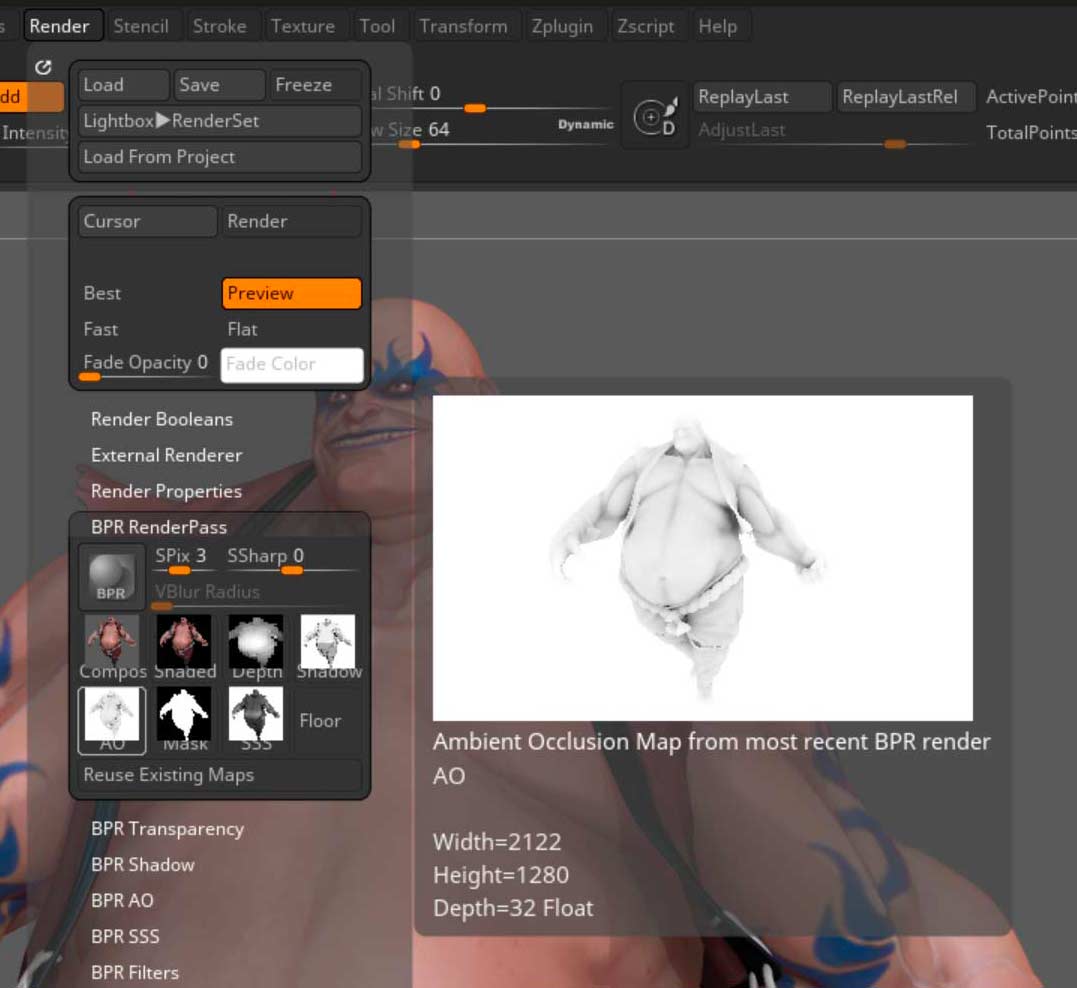Click Load From Project
Image resolution: width=1077 pixels, height=988 pixels.
220,157
